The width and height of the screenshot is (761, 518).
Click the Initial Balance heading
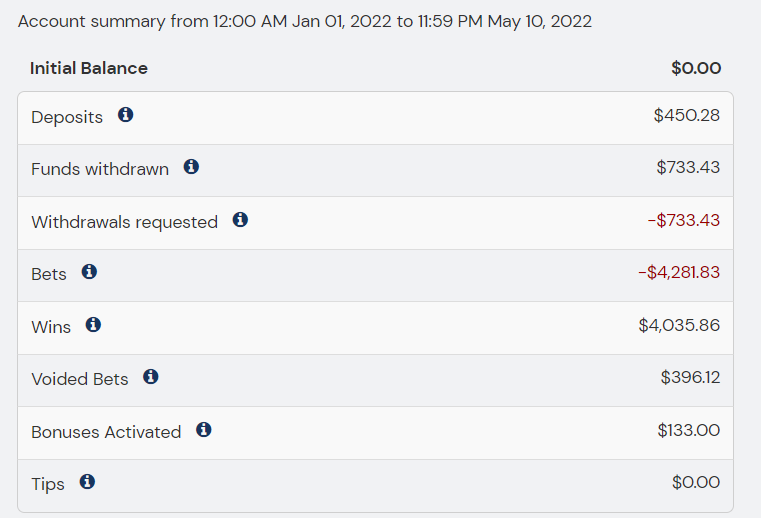(x=89, y=68)
